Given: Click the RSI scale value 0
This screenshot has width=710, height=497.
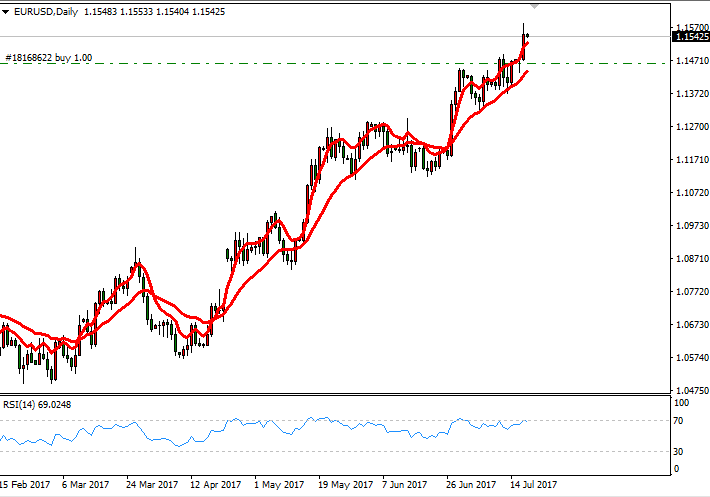Looking at the screenshot, I should [x=676, y=469].
